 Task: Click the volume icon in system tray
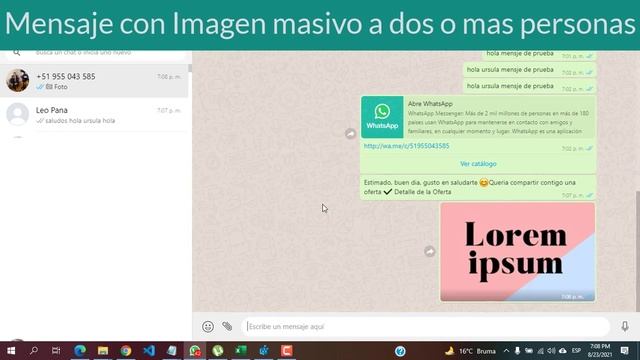tap(551, 351)
